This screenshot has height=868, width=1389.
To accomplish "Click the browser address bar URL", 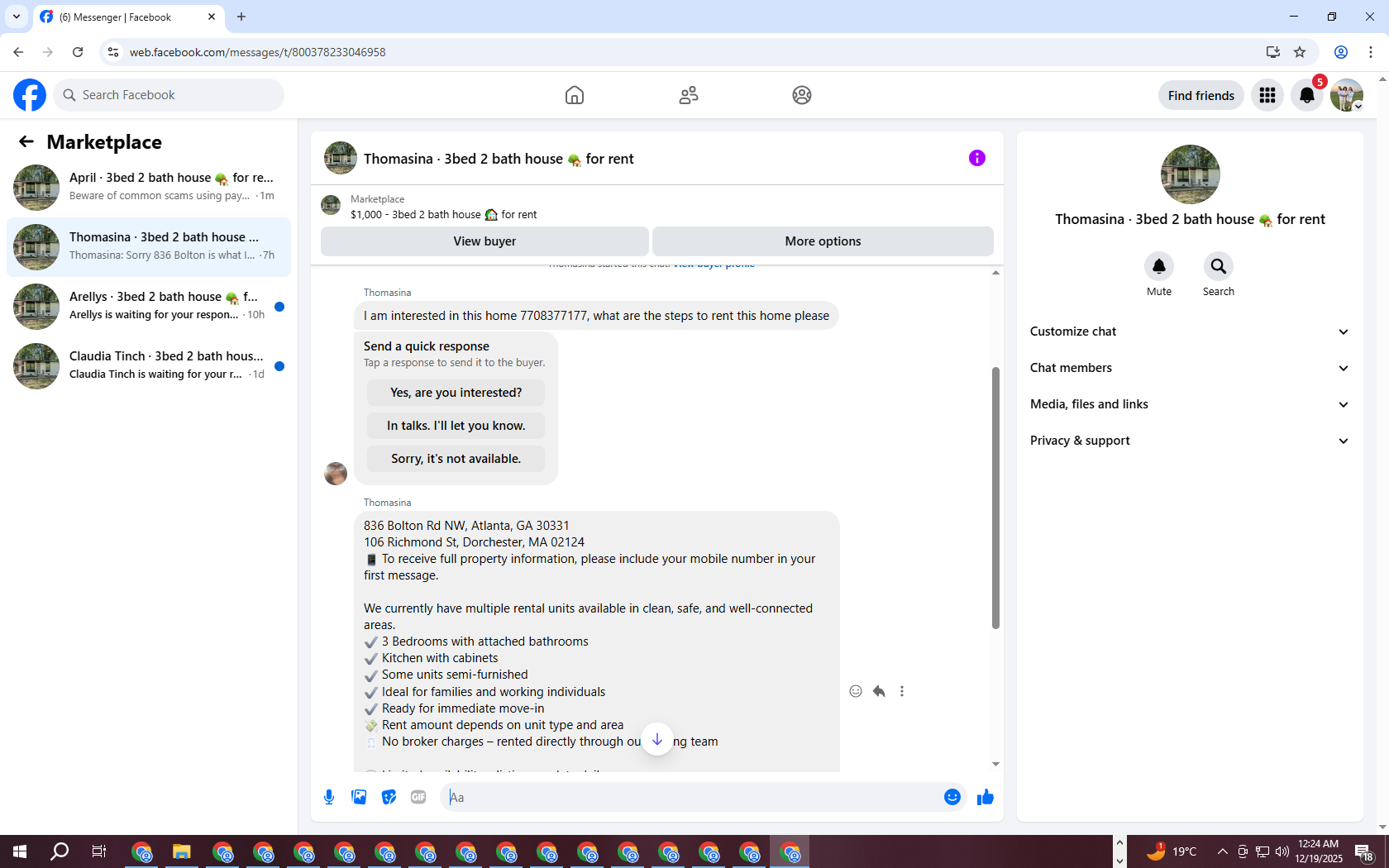I will pos(257,52).
